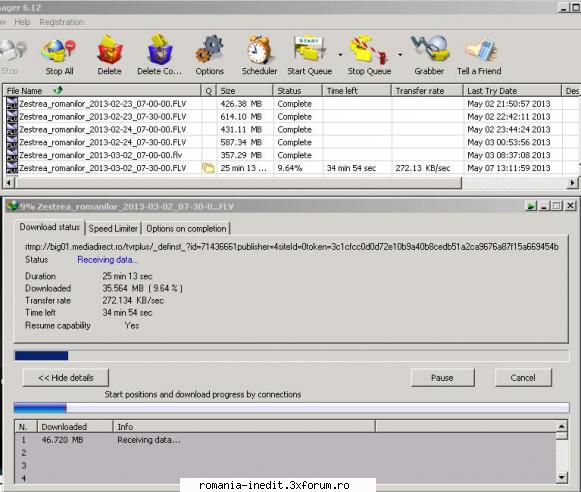Click up arrow of connections list scrollbar

click(562, 426)
